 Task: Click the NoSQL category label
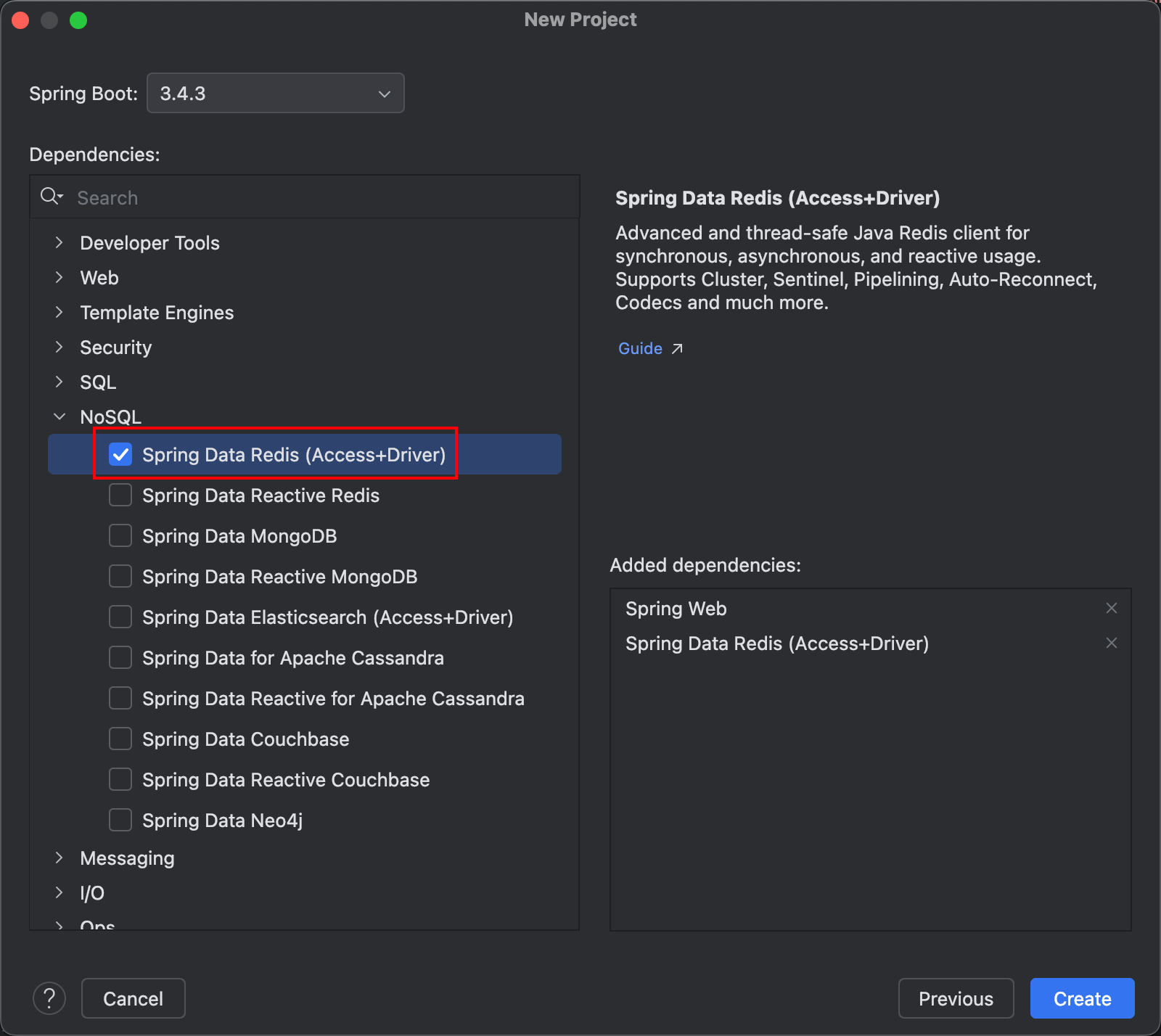110,417
